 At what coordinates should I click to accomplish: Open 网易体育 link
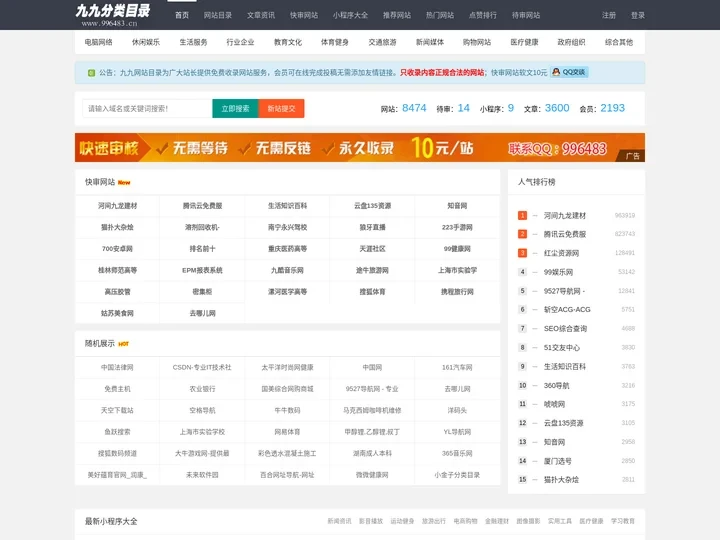pos(287,432)
